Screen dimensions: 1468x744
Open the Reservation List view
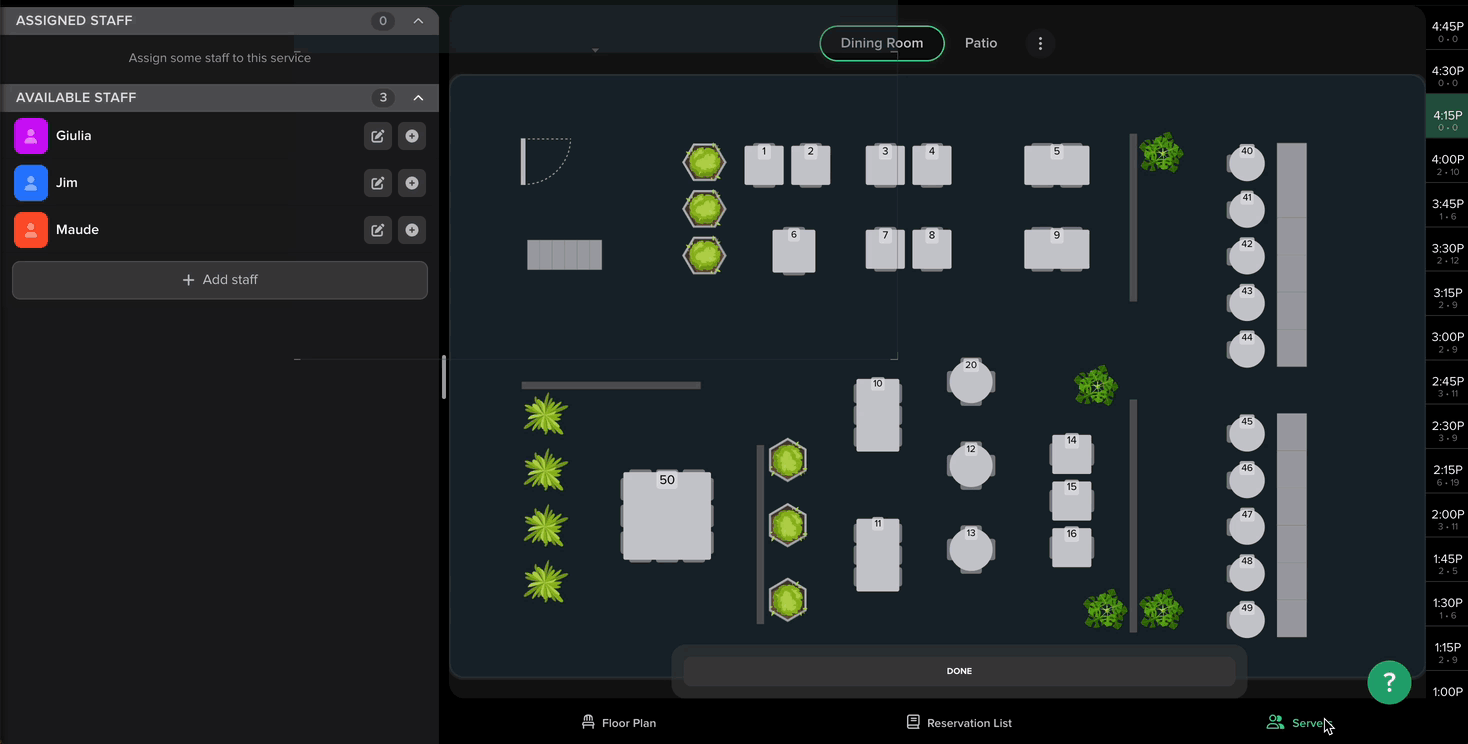pos(959,723)
